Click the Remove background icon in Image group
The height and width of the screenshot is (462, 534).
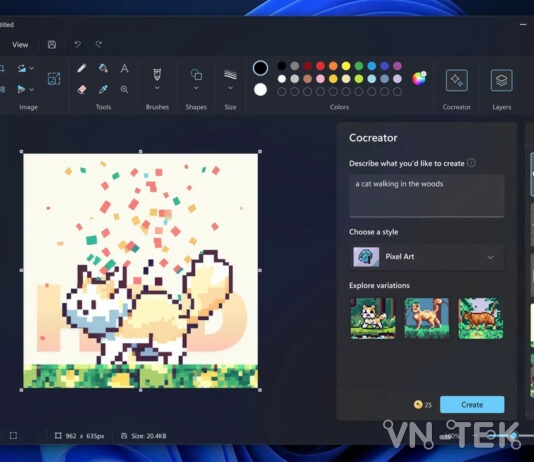pos(54,79)
